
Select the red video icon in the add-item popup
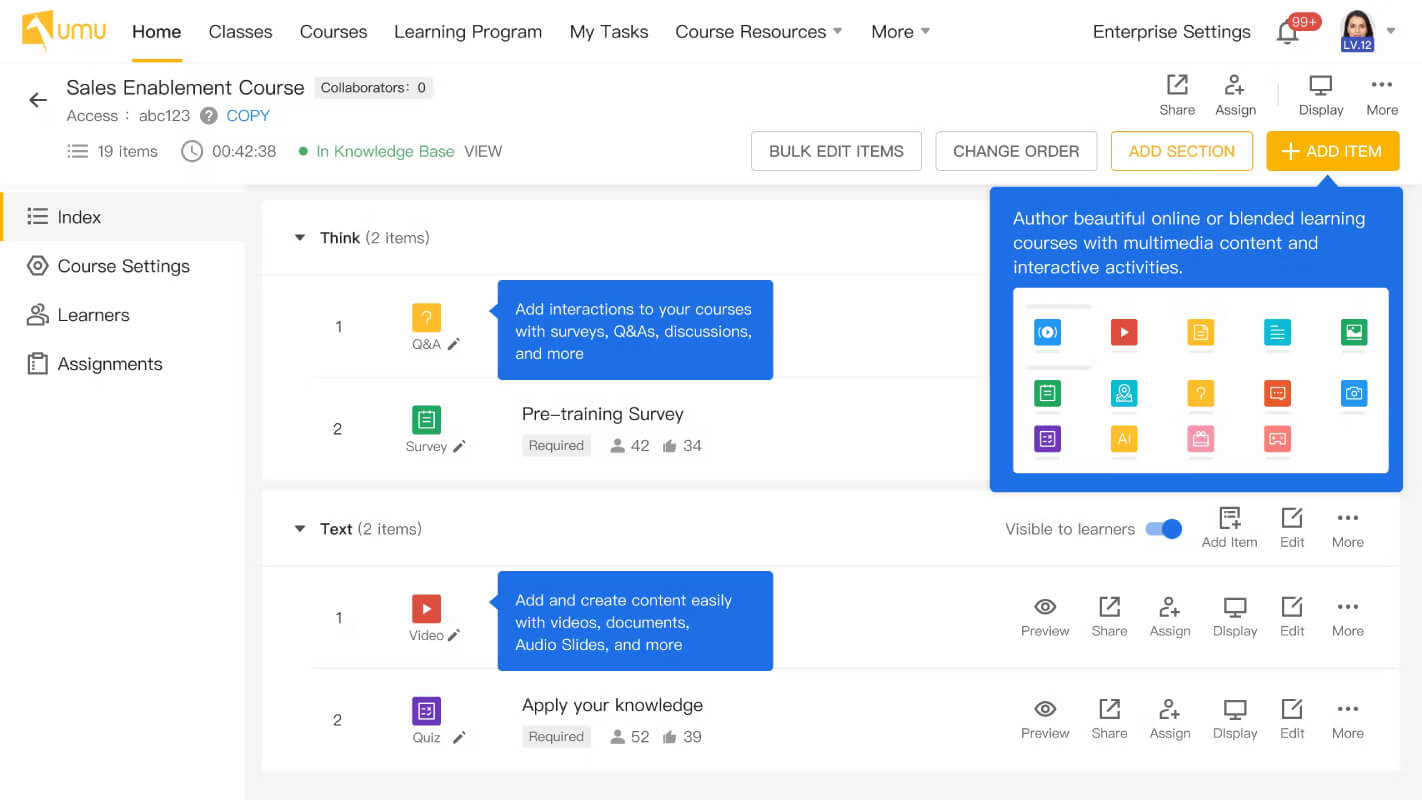[1124, 332]
